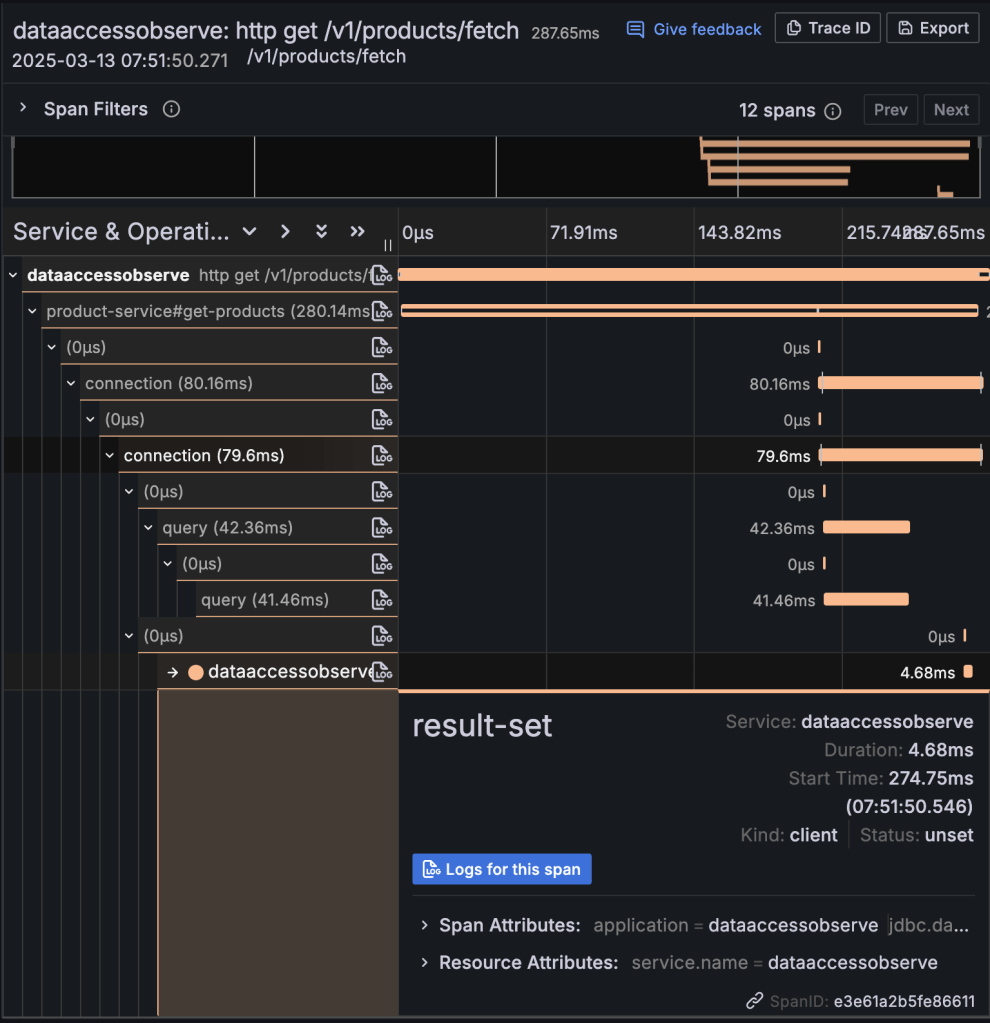
Task: Click the Give feedback link
Action: pos(694,29)
